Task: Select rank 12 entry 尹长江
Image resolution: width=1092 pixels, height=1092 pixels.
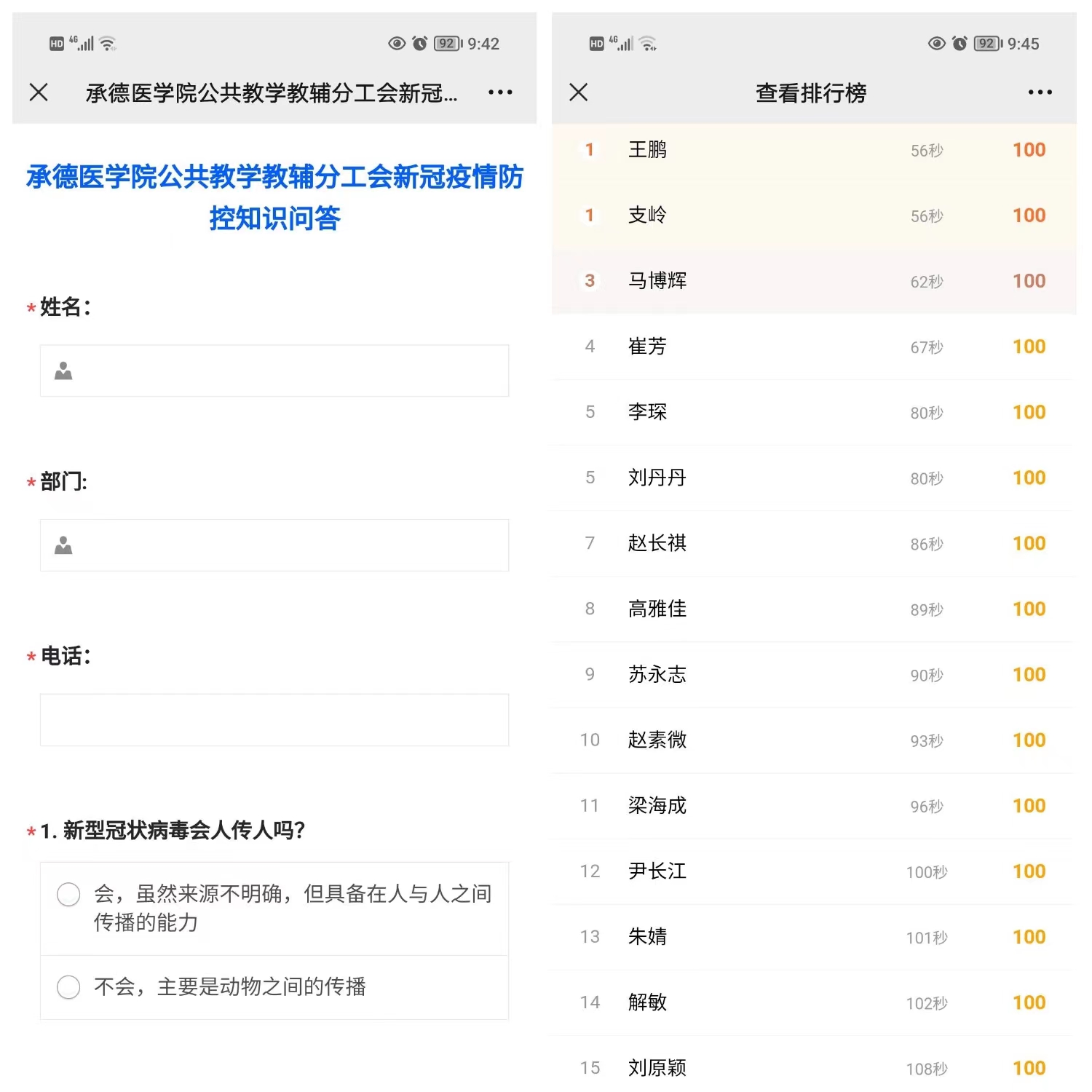Action: [x=813, y=871]
